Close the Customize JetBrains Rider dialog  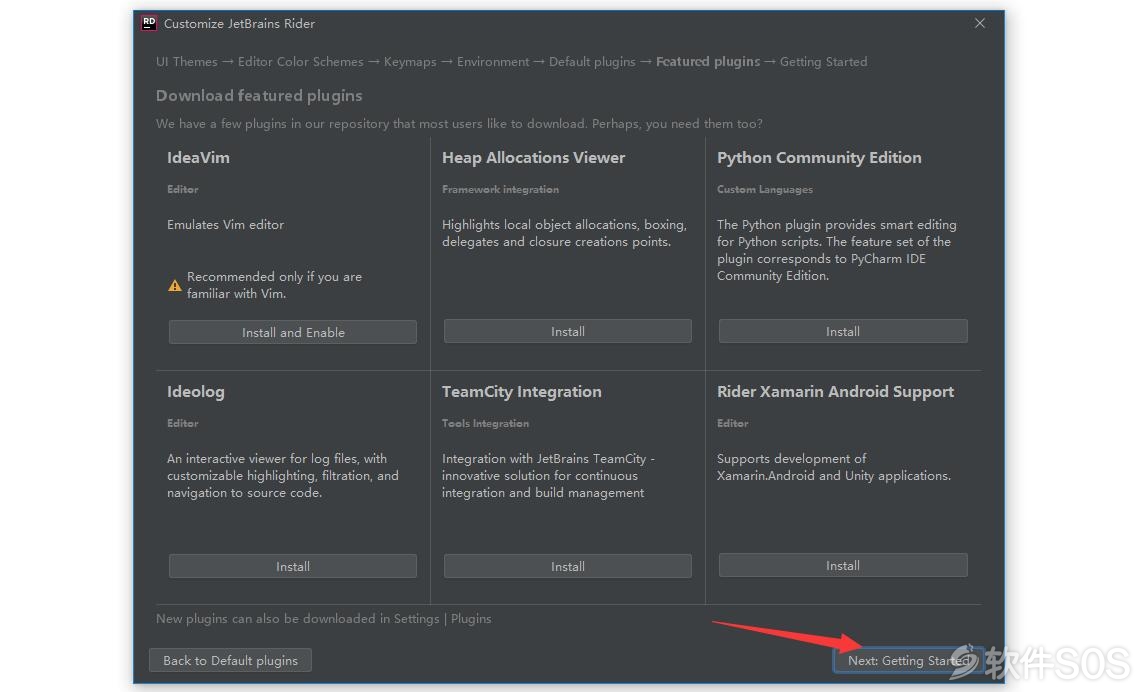point(979,23)
